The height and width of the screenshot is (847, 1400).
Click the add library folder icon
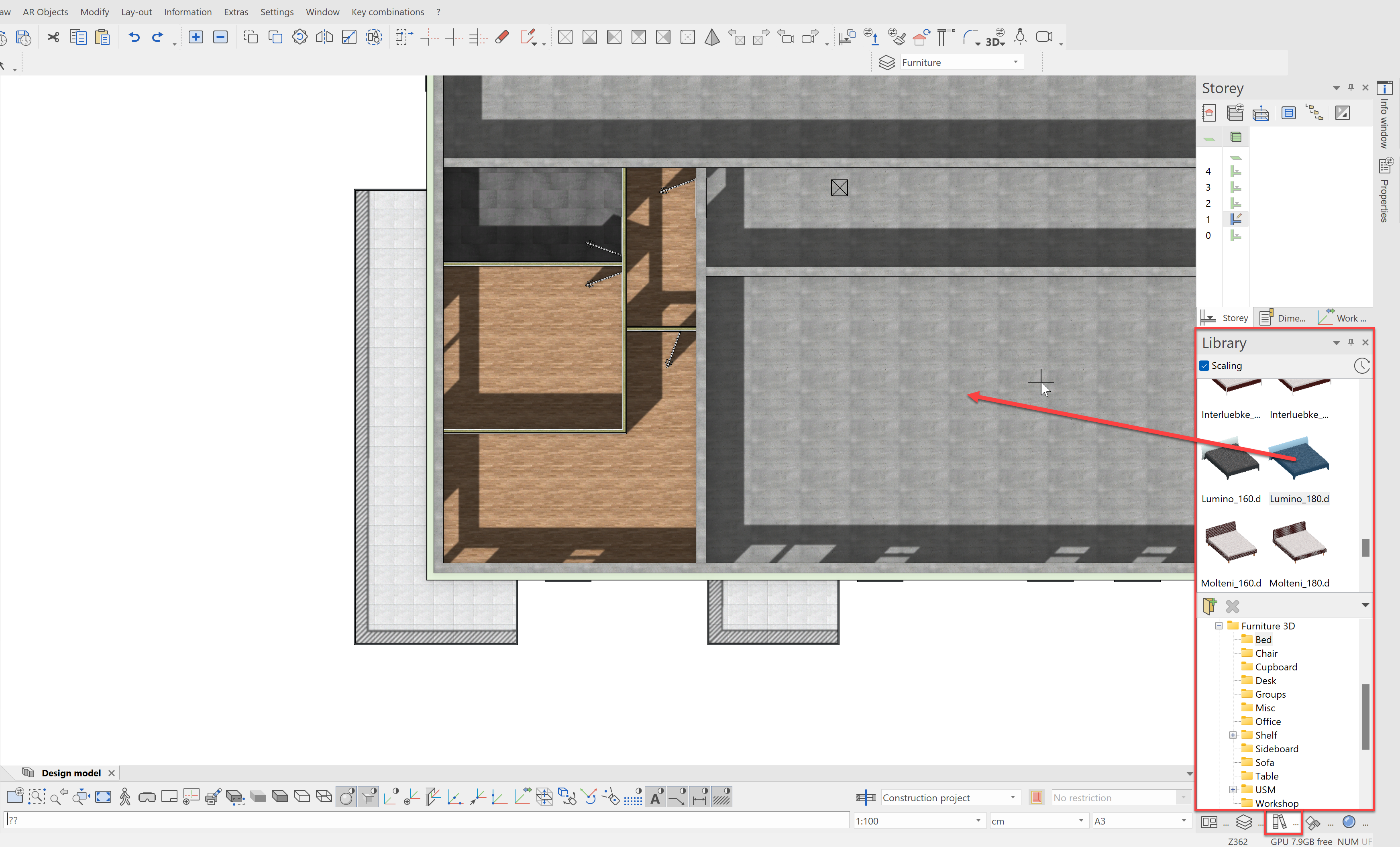[x=1210, y=606]
